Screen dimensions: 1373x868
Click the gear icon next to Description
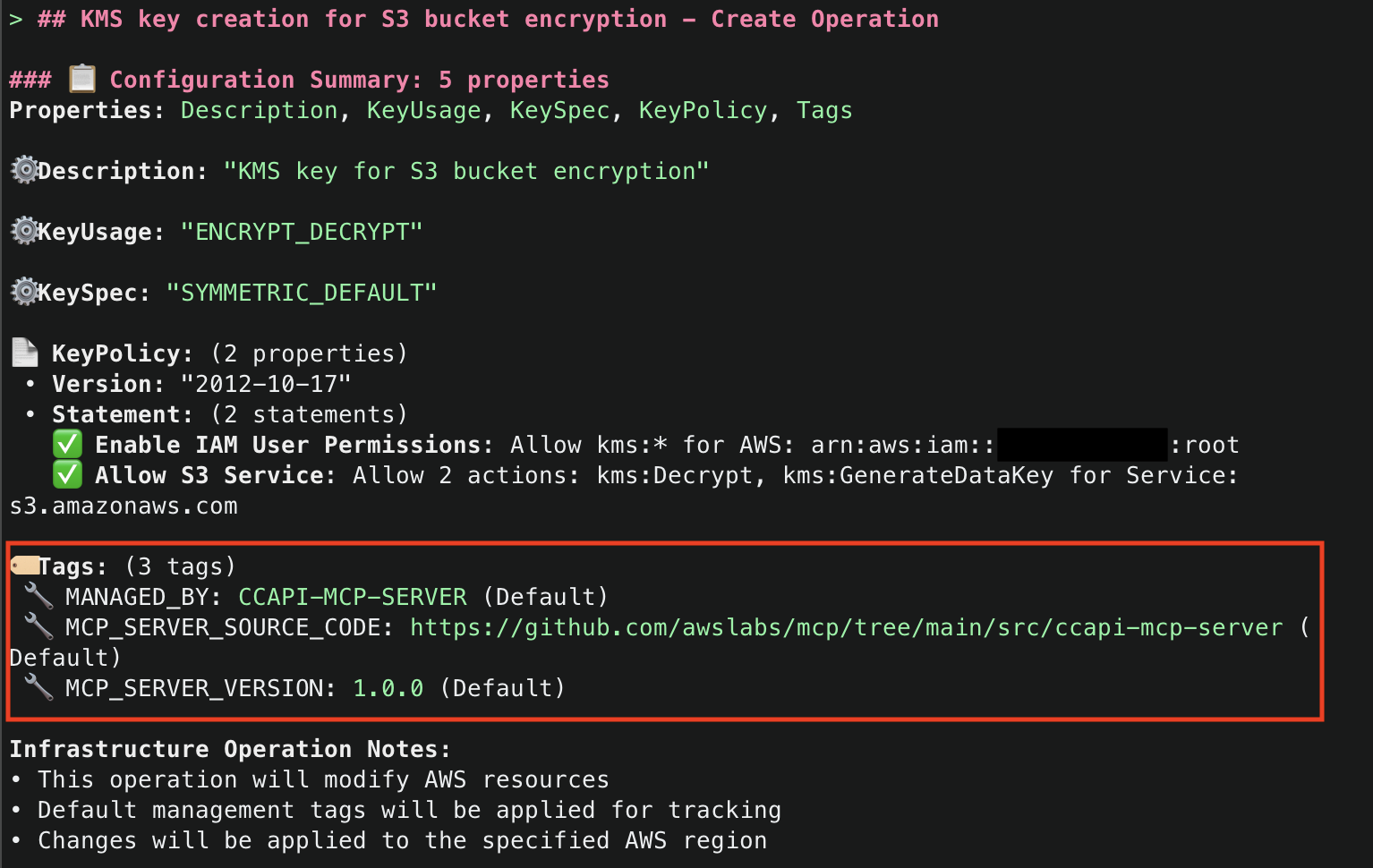click(x=24, y=169)
